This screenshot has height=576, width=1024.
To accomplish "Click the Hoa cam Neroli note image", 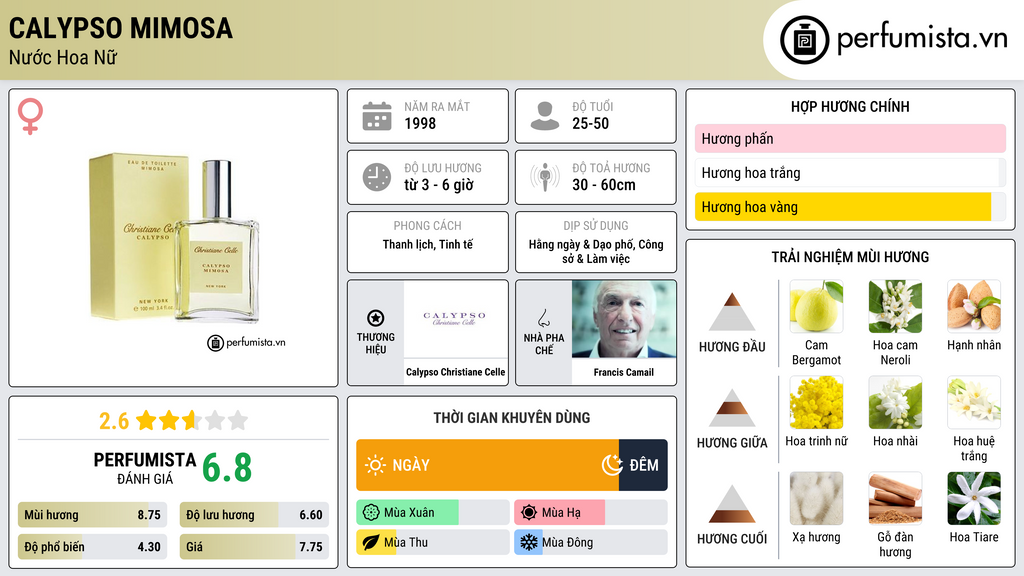I will point(895,307).
